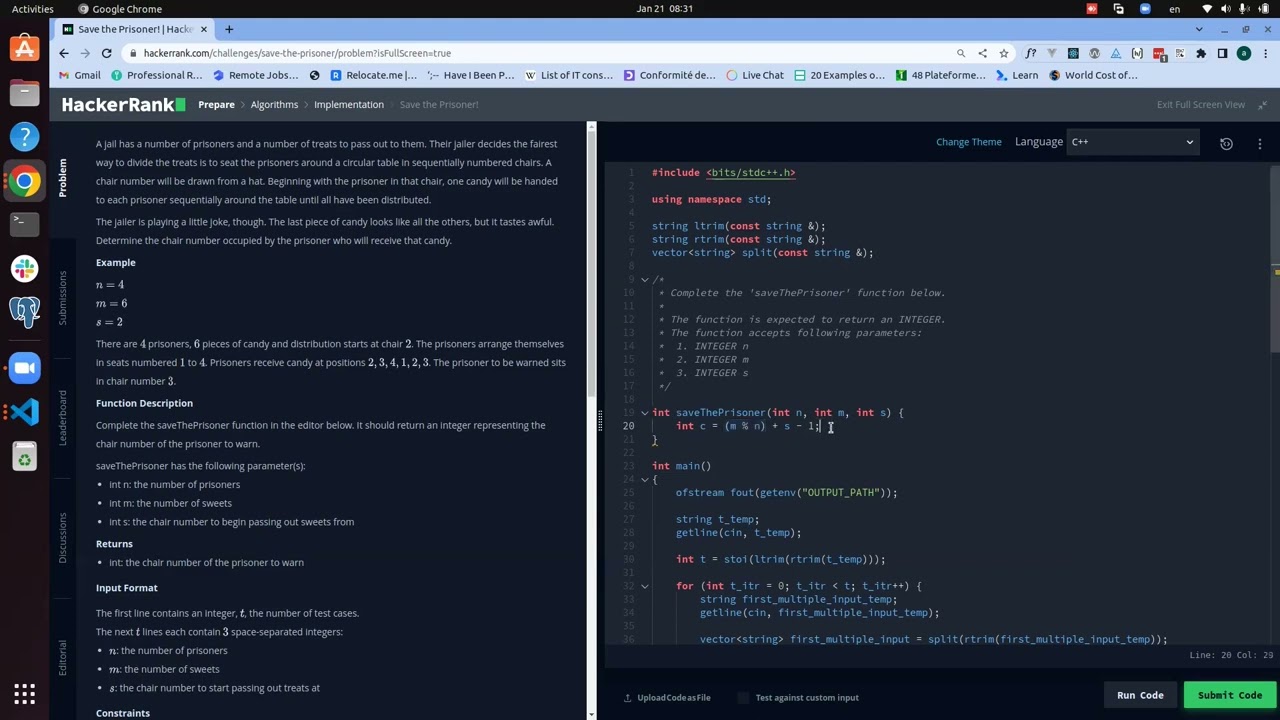Open the Gmail bookmark
The height and width of the screenshot is (720, 1280).
click(80, 75)
